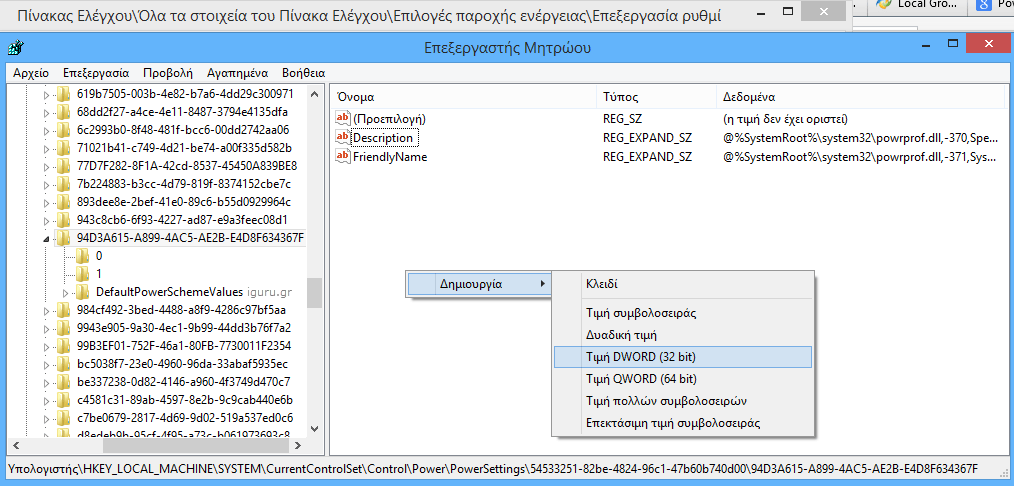
Task: Expand key 71021b41-c749-4d21-be74-a00f335d582b
Action: [46, 149]
